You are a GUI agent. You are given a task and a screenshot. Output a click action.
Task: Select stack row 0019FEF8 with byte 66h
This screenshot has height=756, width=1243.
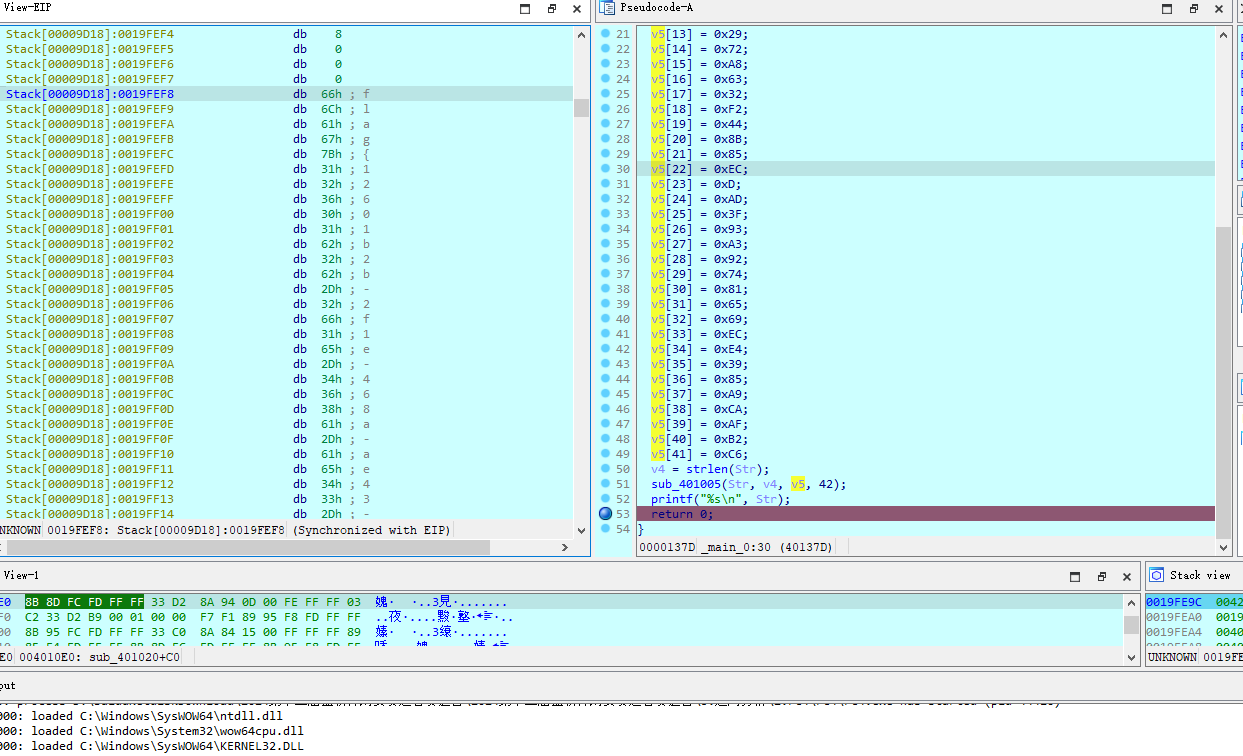click(287, 94)
